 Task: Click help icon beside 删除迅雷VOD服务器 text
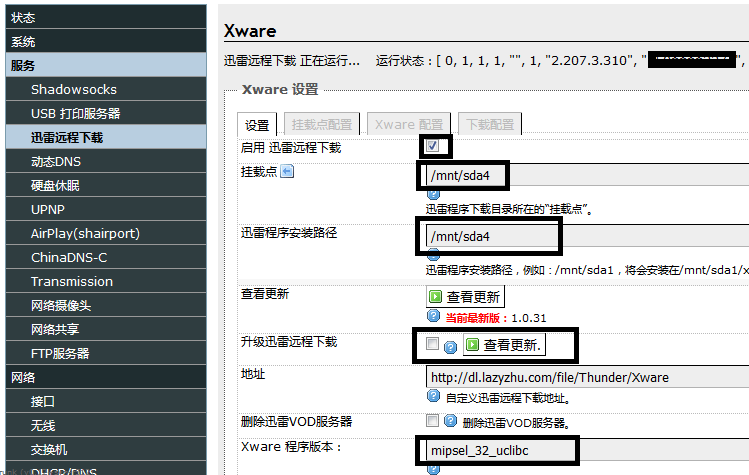click(x=450, y=421)
